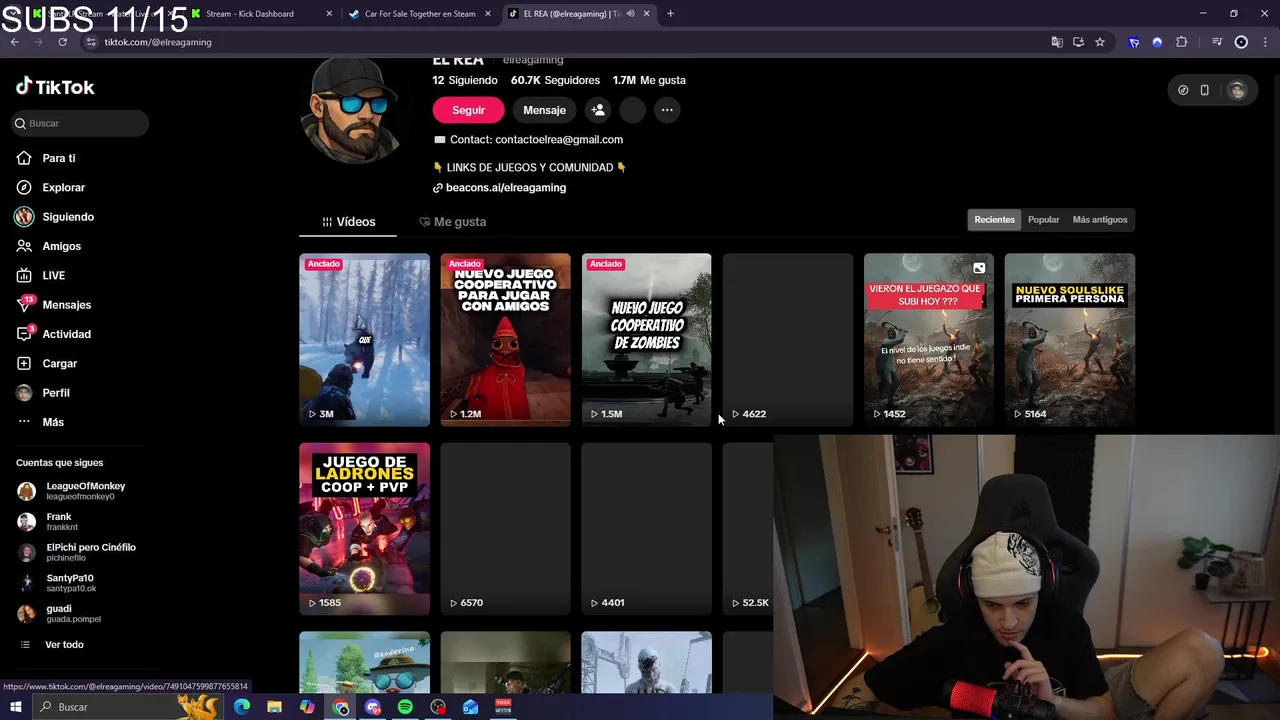Screen dimensions: 1280x720
Task: Open a new browser tab
Action: point(670,14)
